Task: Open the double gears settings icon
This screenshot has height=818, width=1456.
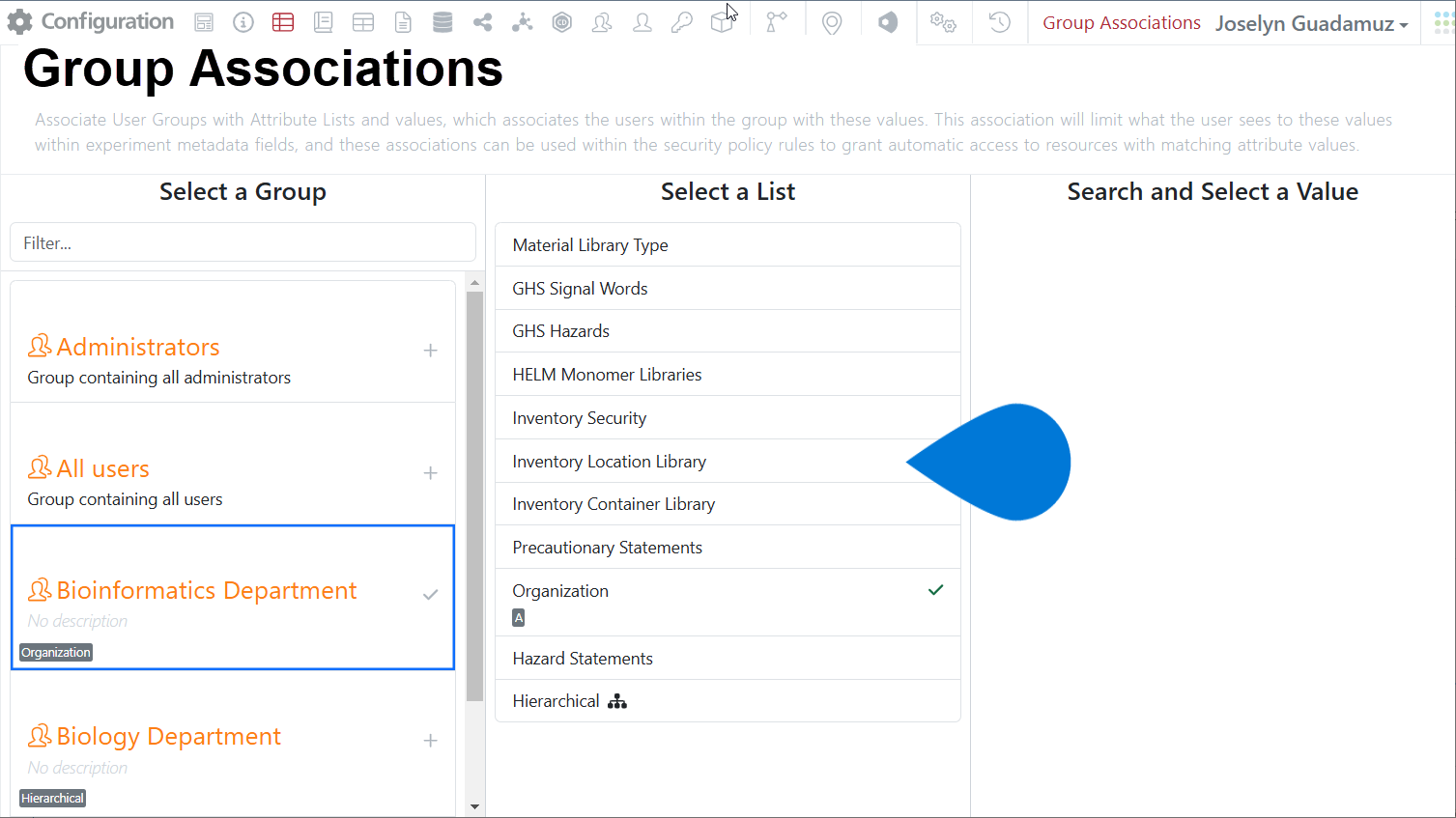Action: [943, 22]
